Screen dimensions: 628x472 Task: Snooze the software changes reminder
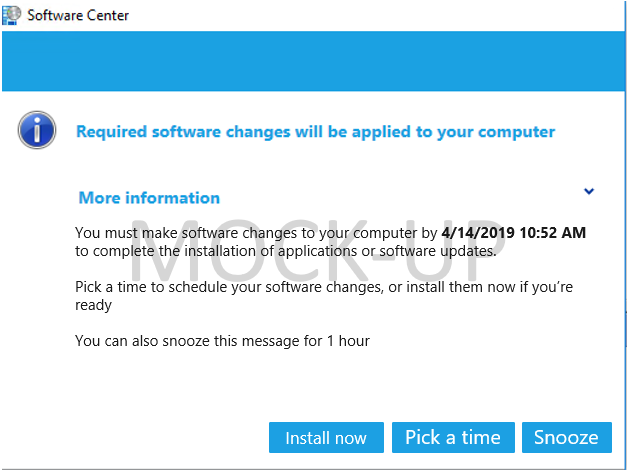(x=567, y=438)
